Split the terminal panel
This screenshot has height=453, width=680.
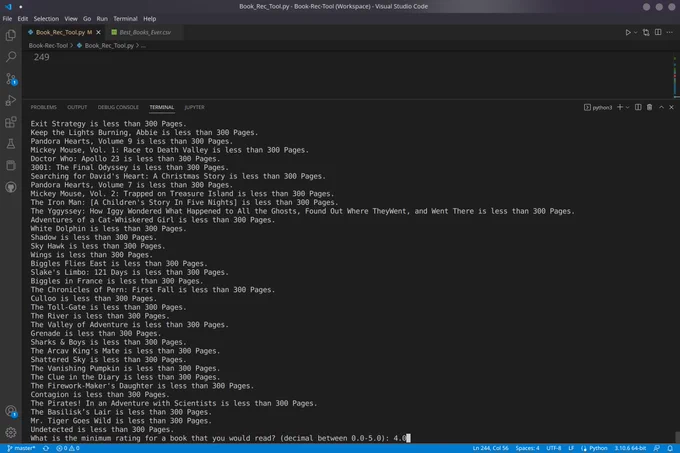tap(638, 107)
